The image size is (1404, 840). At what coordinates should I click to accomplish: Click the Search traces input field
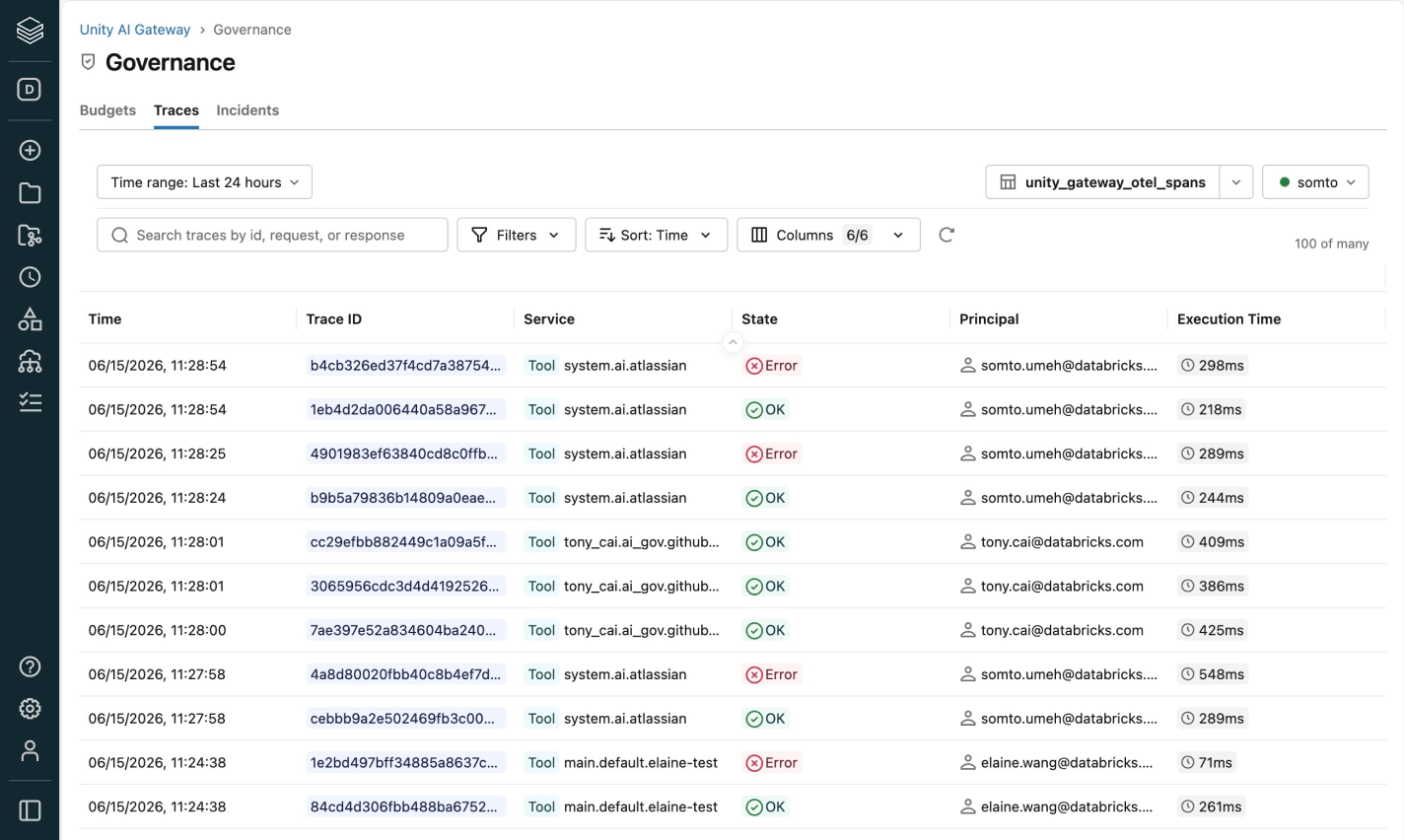tap(272, 235)
